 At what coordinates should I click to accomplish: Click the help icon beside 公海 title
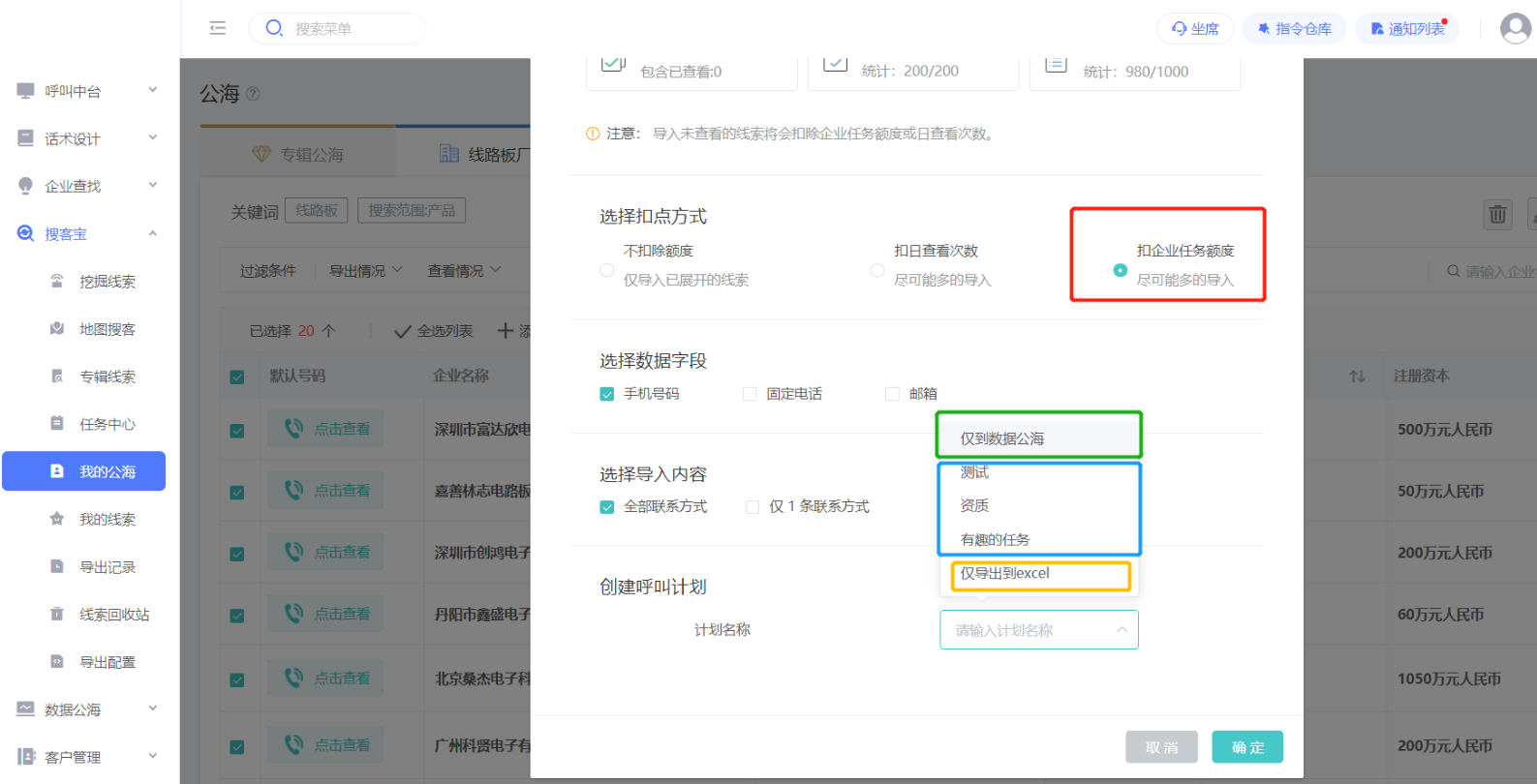click(x=254, y=94)
